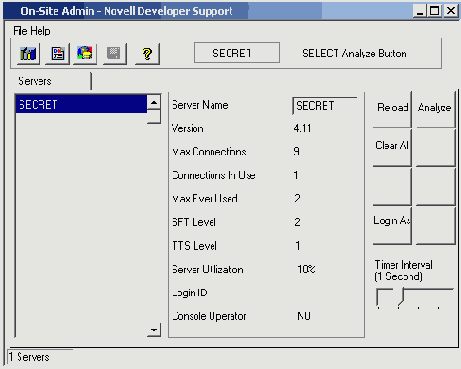This screenshot has width=461, height=369.
Task: Click the Reload button
Action: [392, 109]
